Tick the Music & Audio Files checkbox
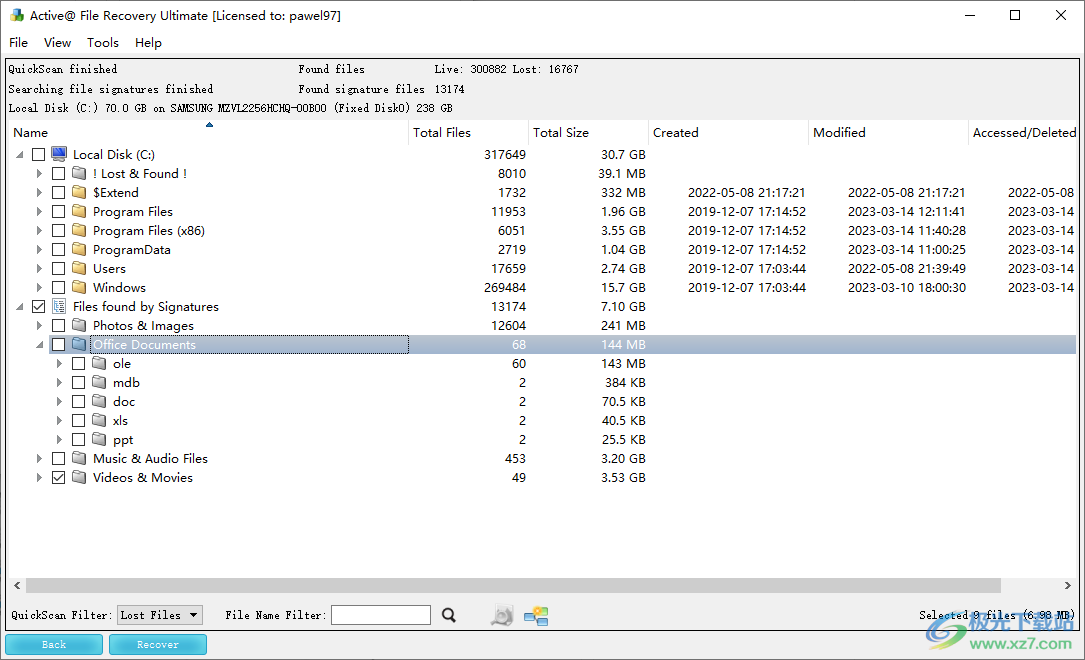1085x660 pixels. pyautogui.click(x=59, y=459)
